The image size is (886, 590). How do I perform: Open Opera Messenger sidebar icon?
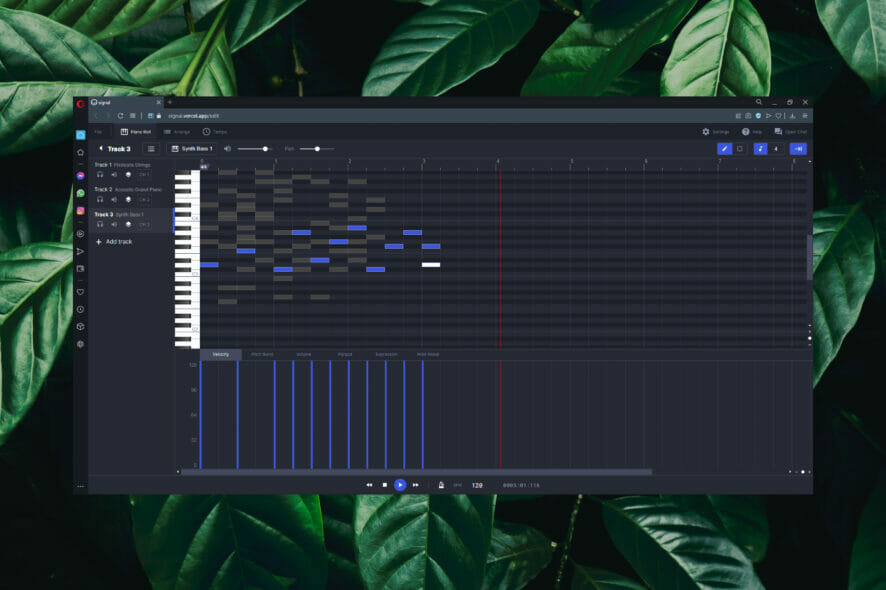click(x=81, y=176)
